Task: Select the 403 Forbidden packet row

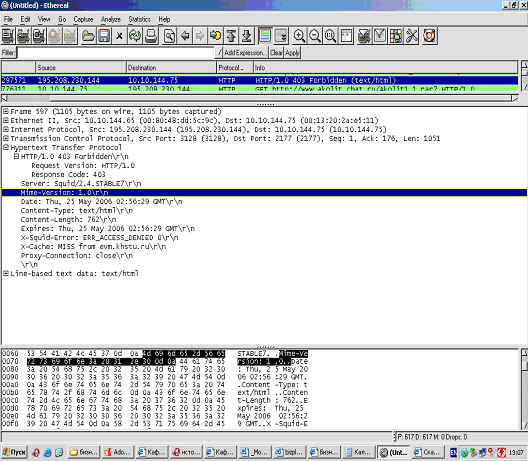Action: click(x=259, y=80)
